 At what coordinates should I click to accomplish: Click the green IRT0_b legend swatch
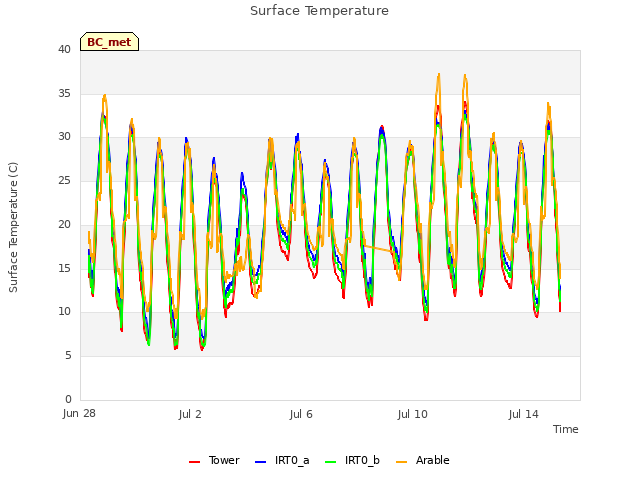click(x=331, y=462)
